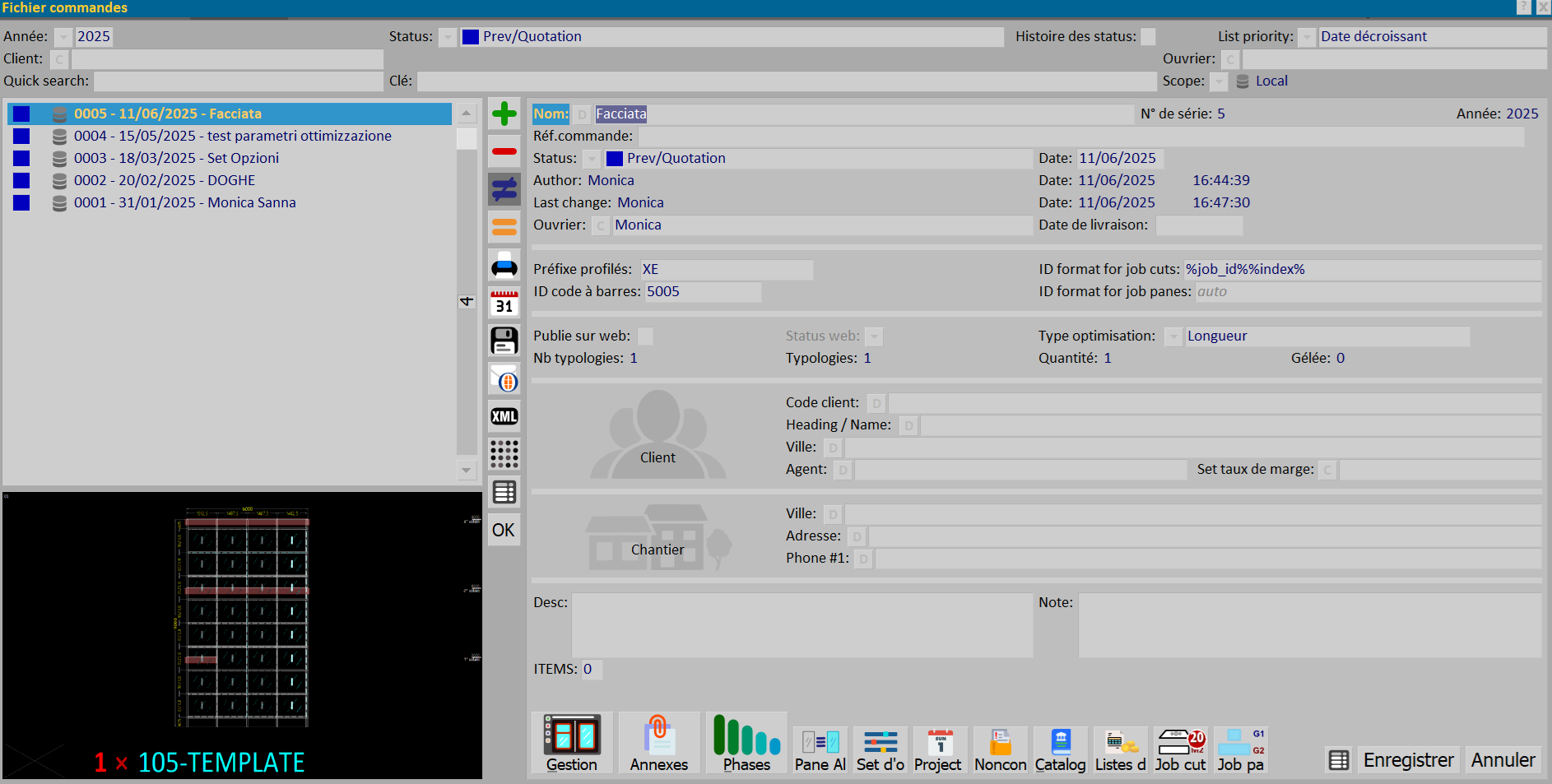Open the Status web dropdown
1552x784 pixels.
pos(875,336)
